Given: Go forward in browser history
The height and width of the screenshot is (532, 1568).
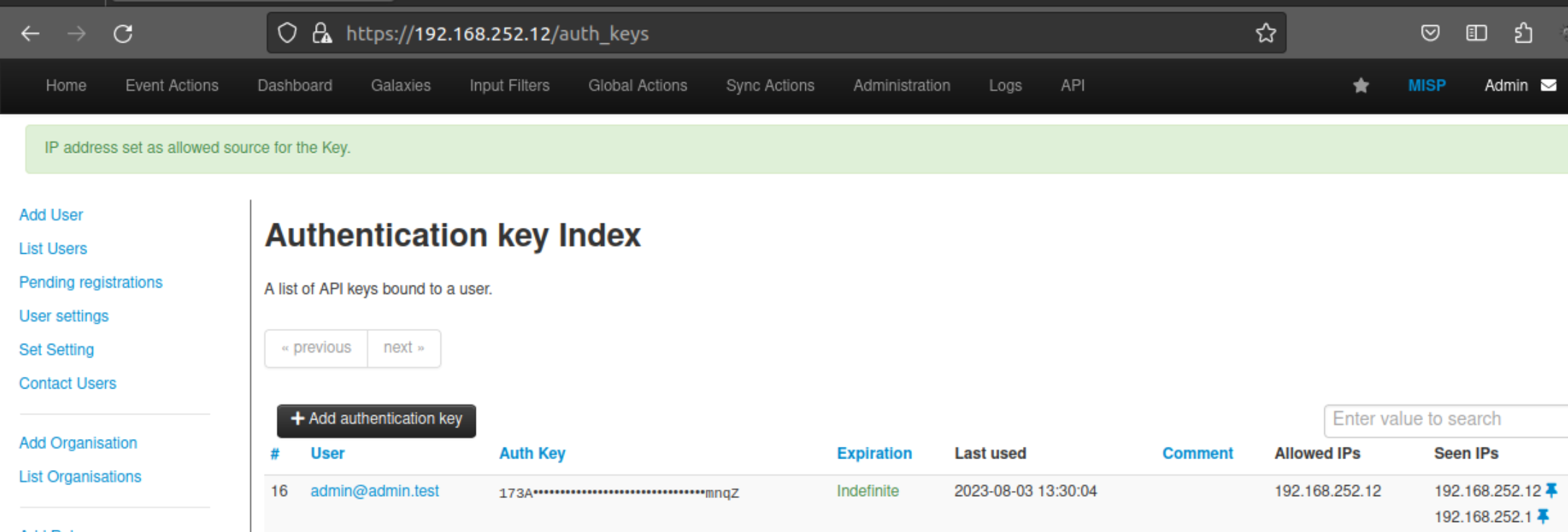Looking at the screenshot, I should coord(76,33).
